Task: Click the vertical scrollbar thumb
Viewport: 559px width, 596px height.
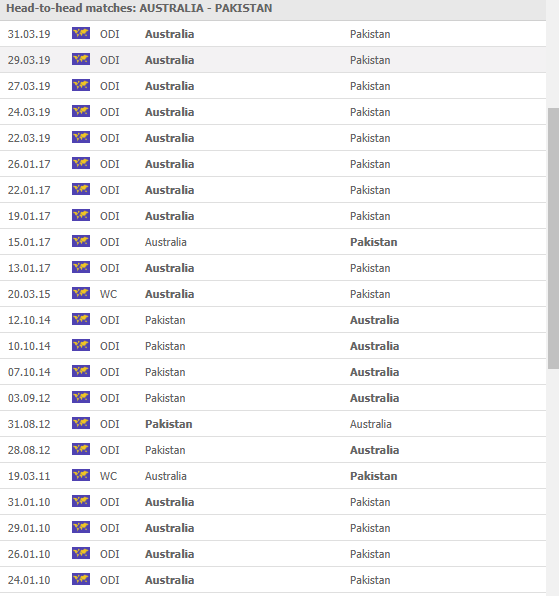Action: pyautogui.click(x=553, y=238)
